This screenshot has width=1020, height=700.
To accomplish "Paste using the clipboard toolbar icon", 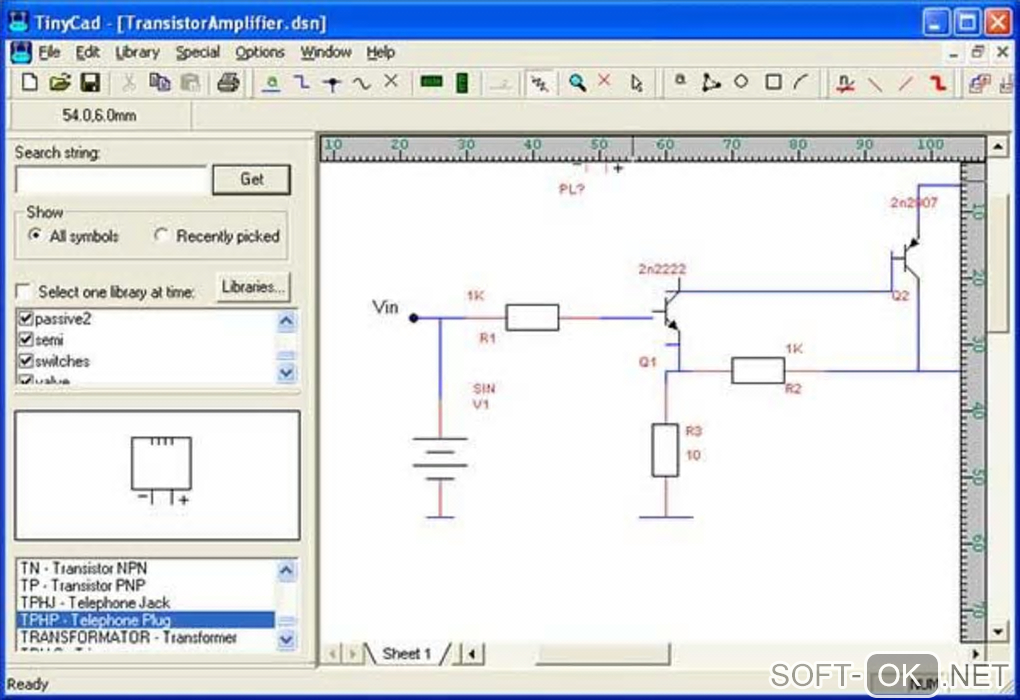I will [x=191, y=83].
